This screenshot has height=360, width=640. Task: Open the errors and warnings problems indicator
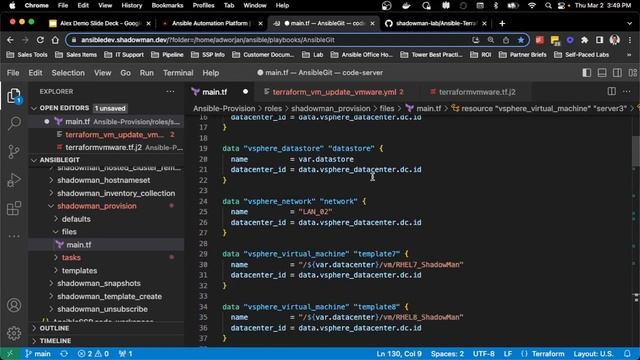[93, 353]
